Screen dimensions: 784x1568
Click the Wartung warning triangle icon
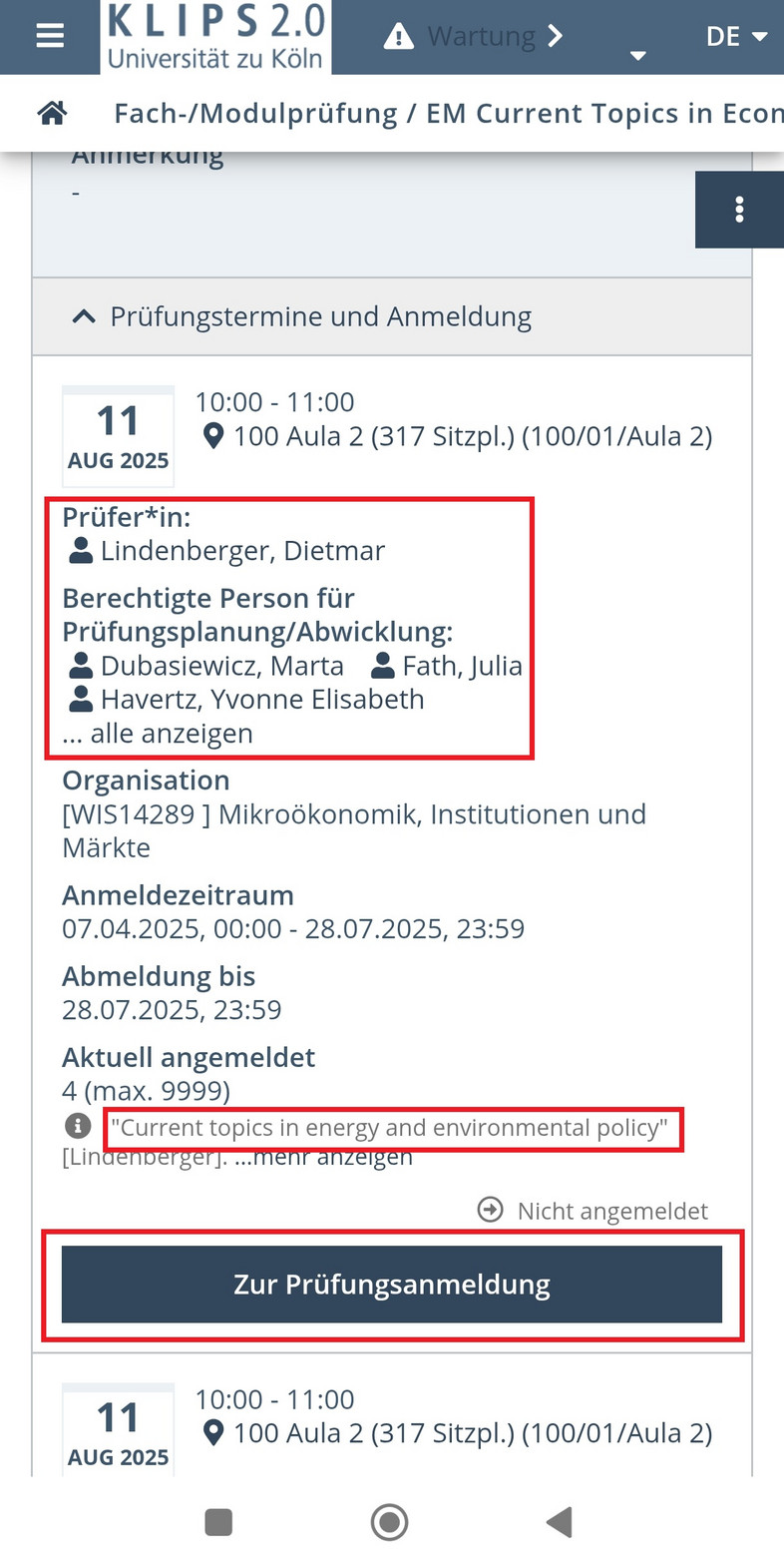(398, 37)
